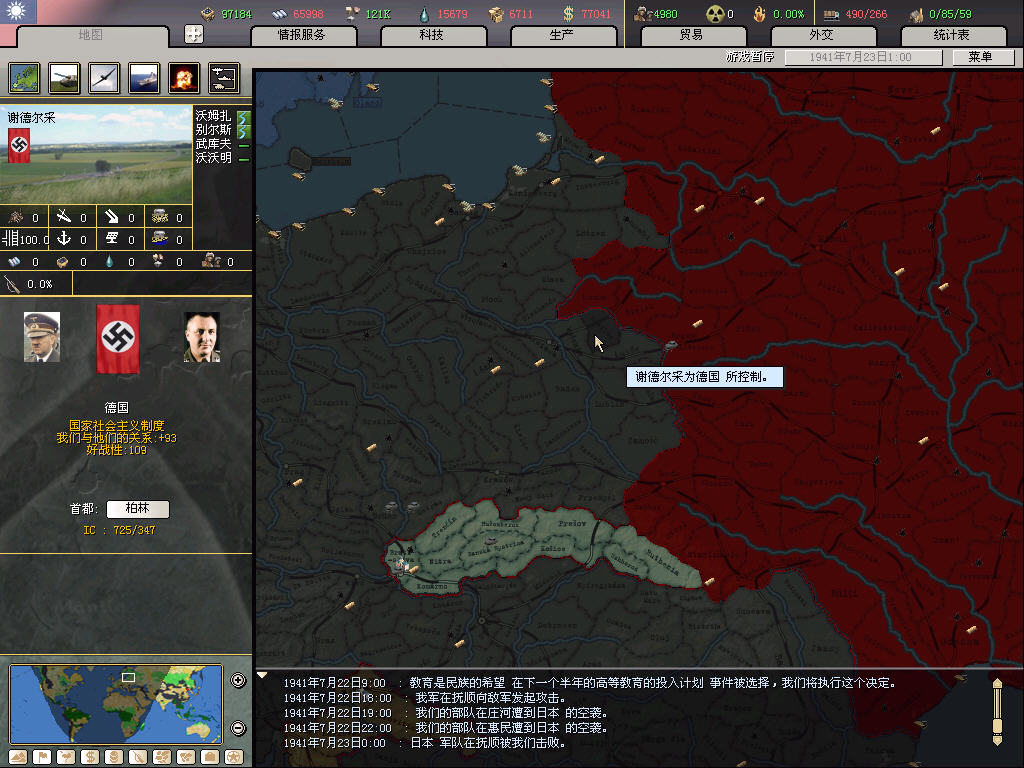Enable the victory points star map mode

[234, 756]
